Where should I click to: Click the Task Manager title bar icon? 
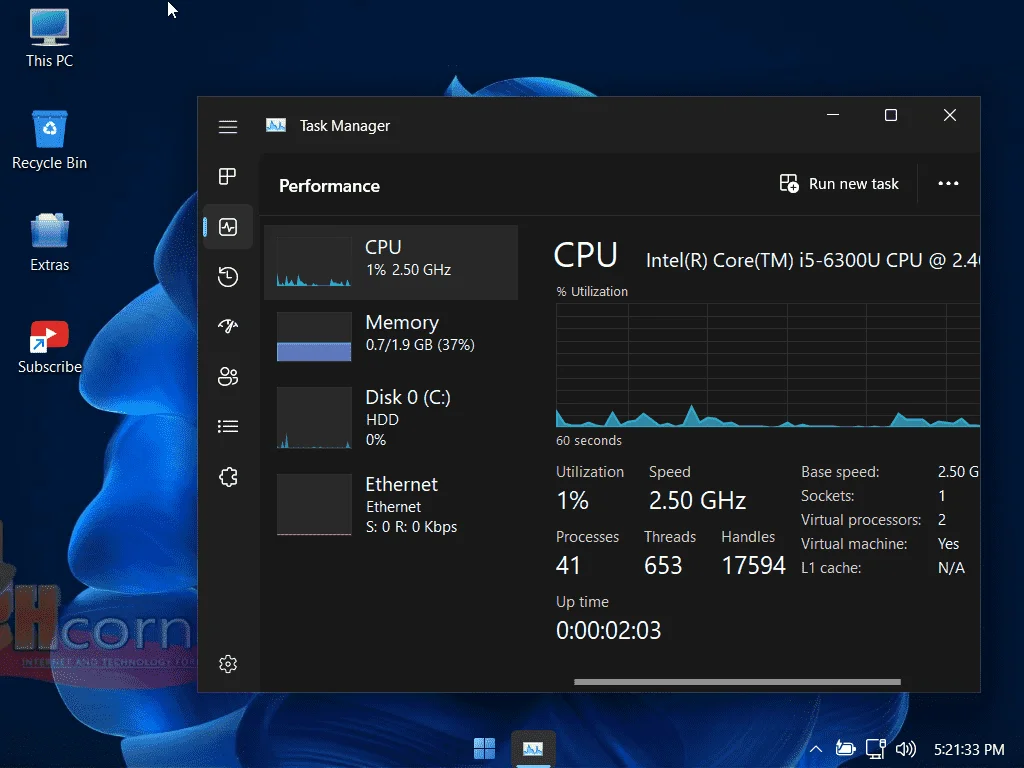pos(276,125)
